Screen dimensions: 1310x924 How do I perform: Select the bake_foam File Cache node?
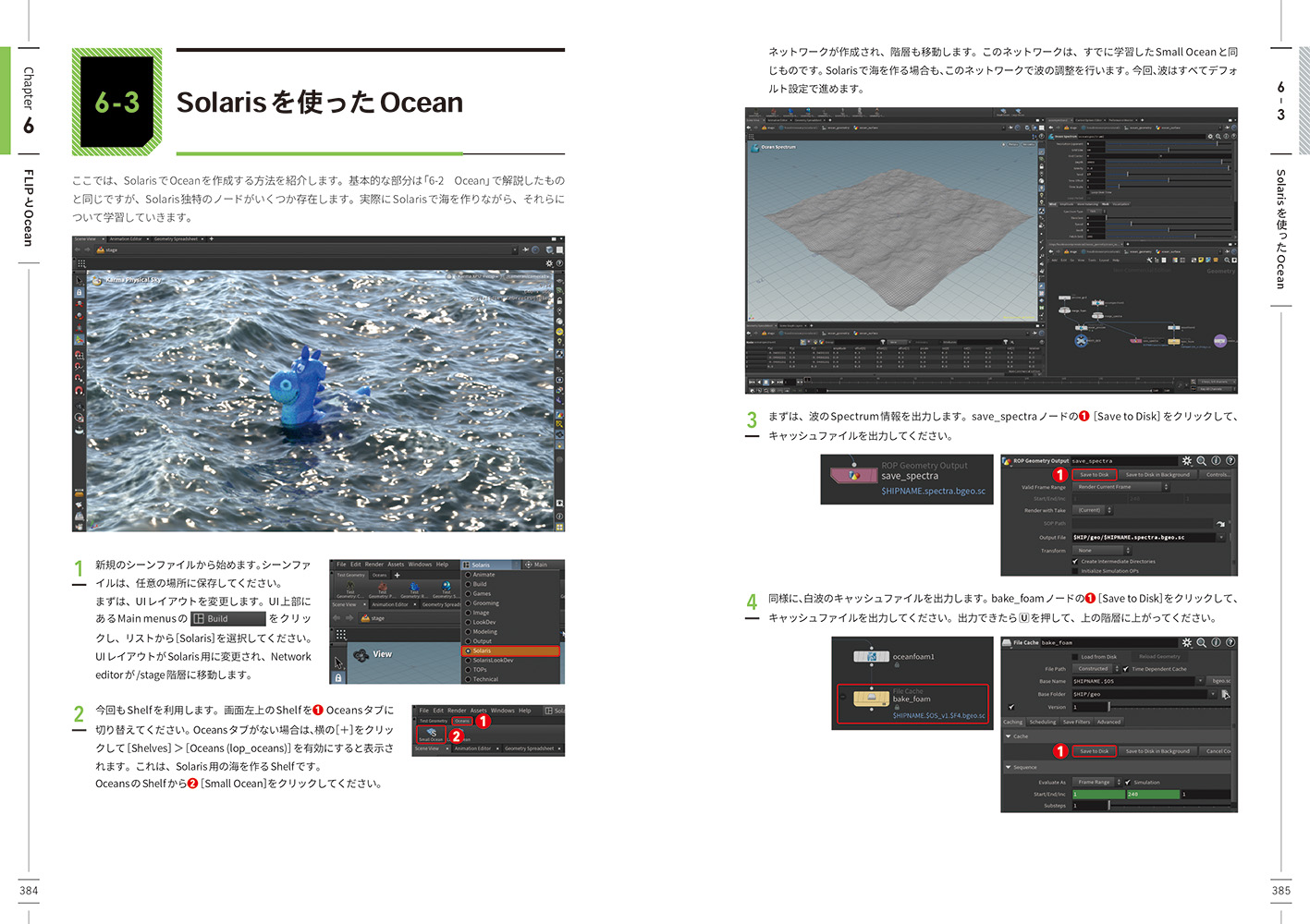tap(871, 699)
